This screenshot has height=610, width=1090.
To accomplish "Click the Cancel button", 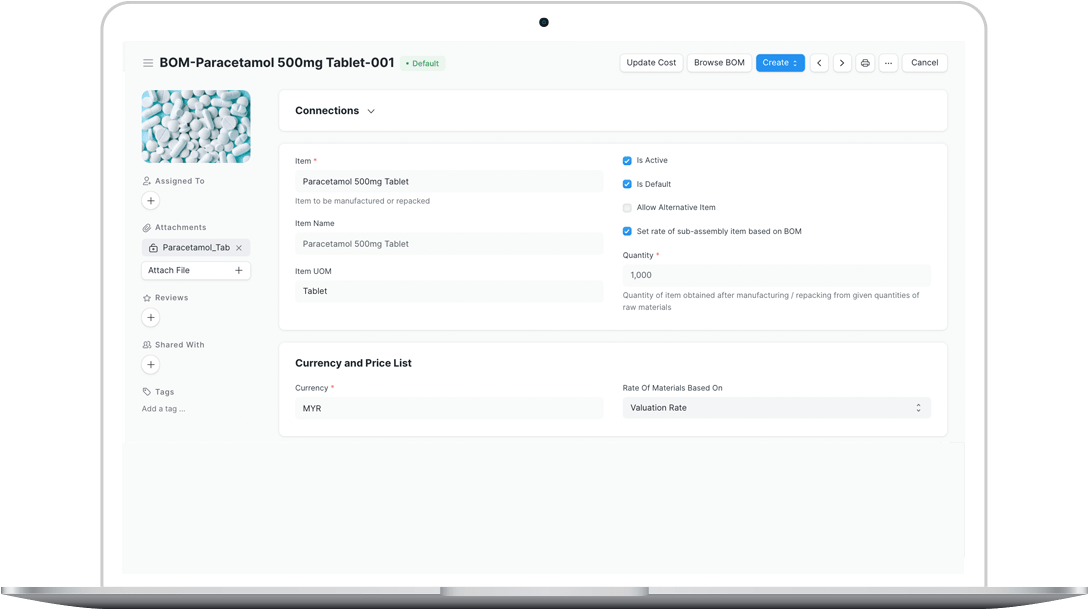I will click(924, 63).
